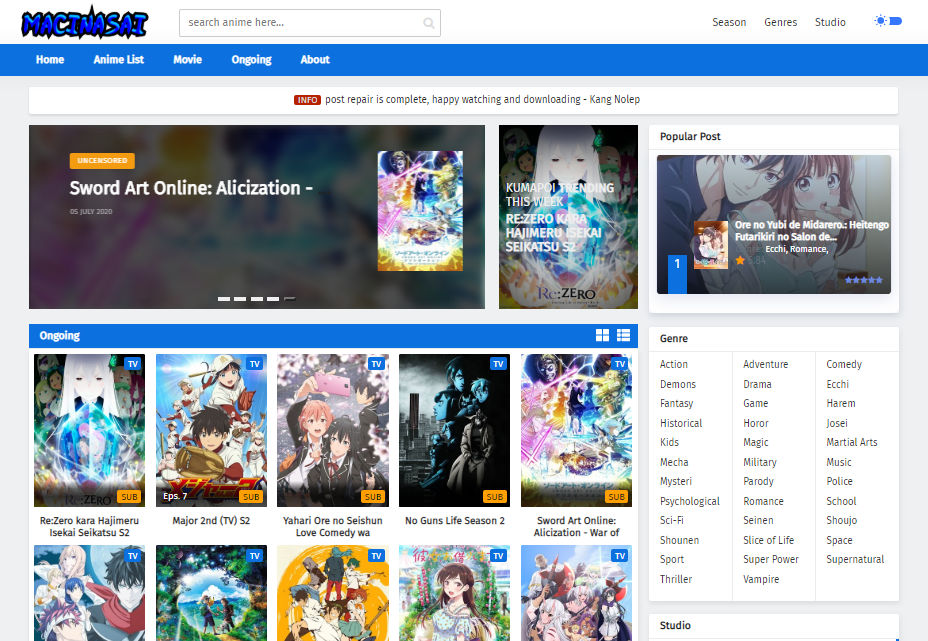Click the Macinasai site logo
This screenshot has width=928, height=641.
tap(84, 22)
